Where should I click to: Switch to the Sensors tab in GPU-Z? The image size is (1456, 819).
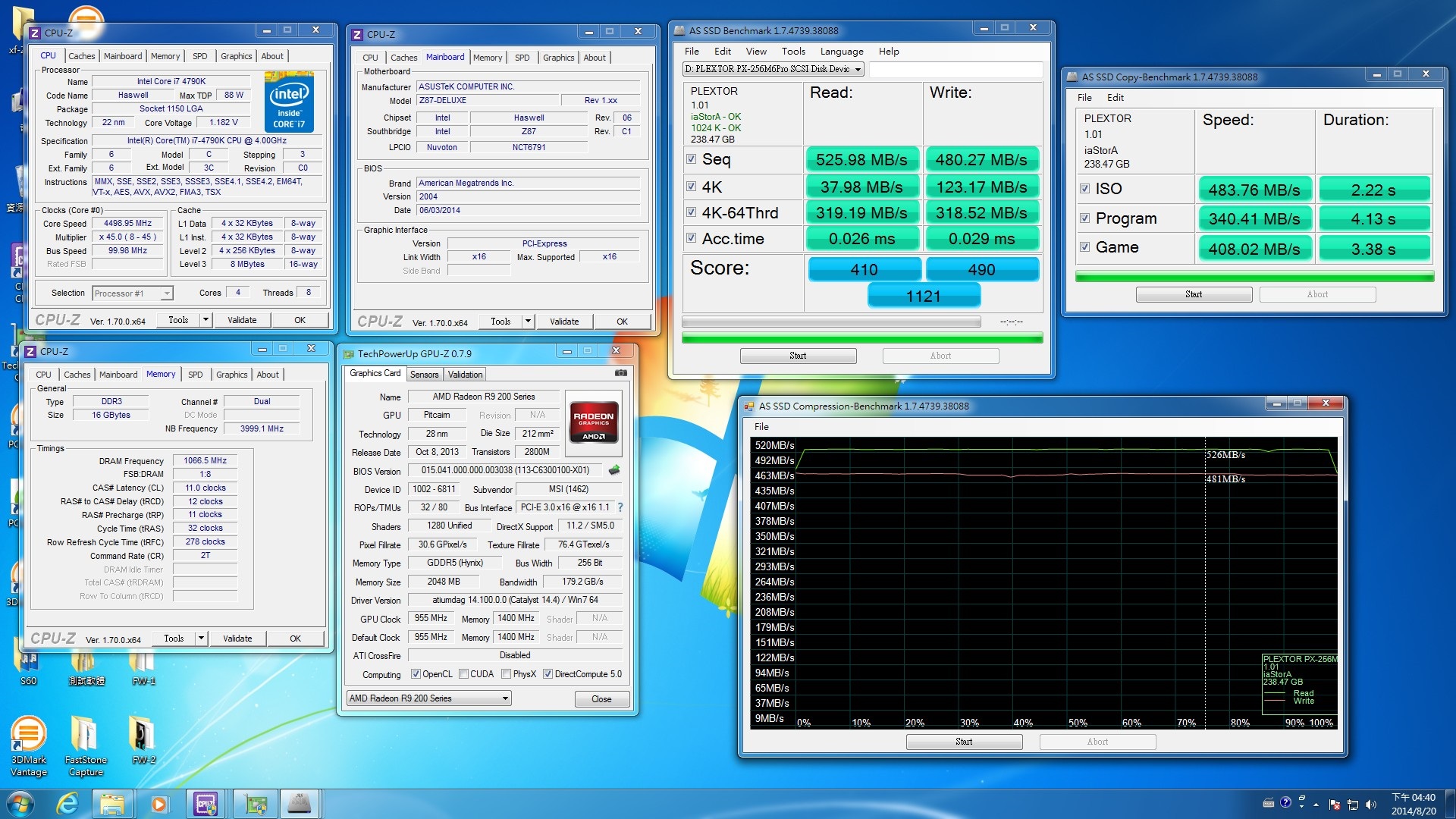424,374
